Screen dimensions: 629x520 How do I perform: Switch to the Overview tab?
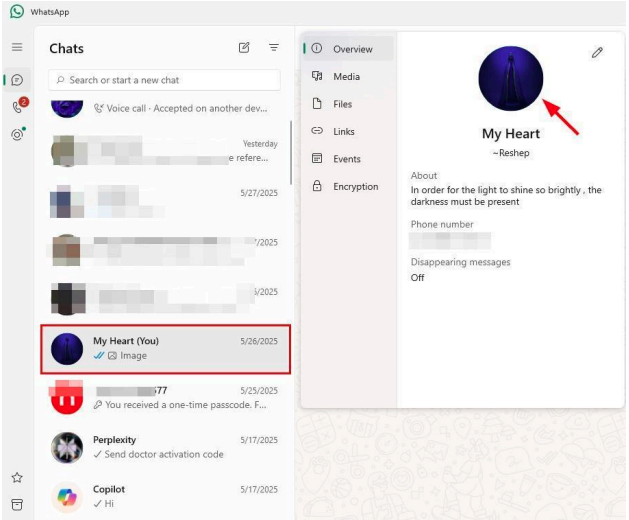coord(350,49)
